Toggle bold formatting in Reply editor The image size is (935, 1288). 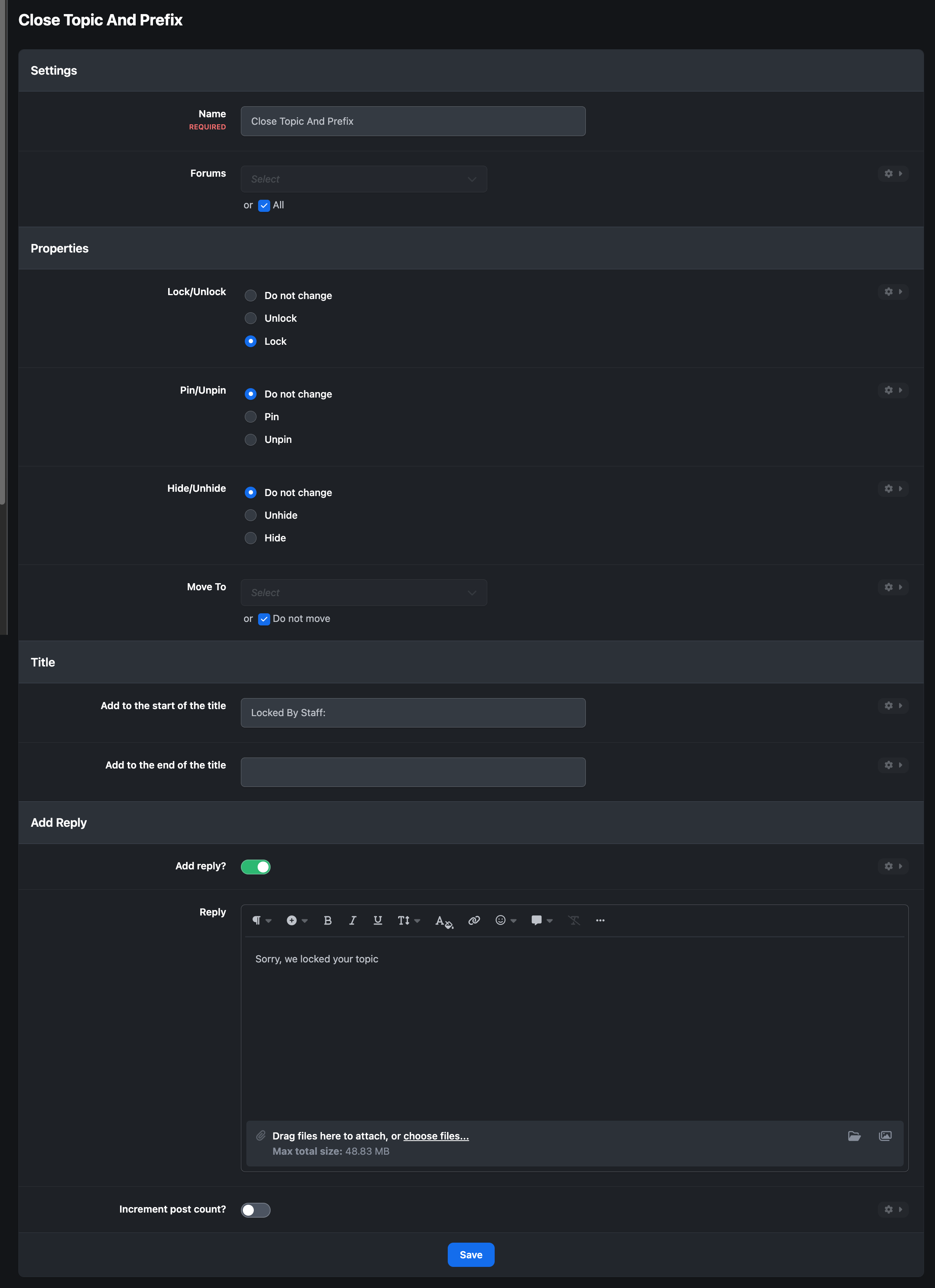(x=328, y=921)
